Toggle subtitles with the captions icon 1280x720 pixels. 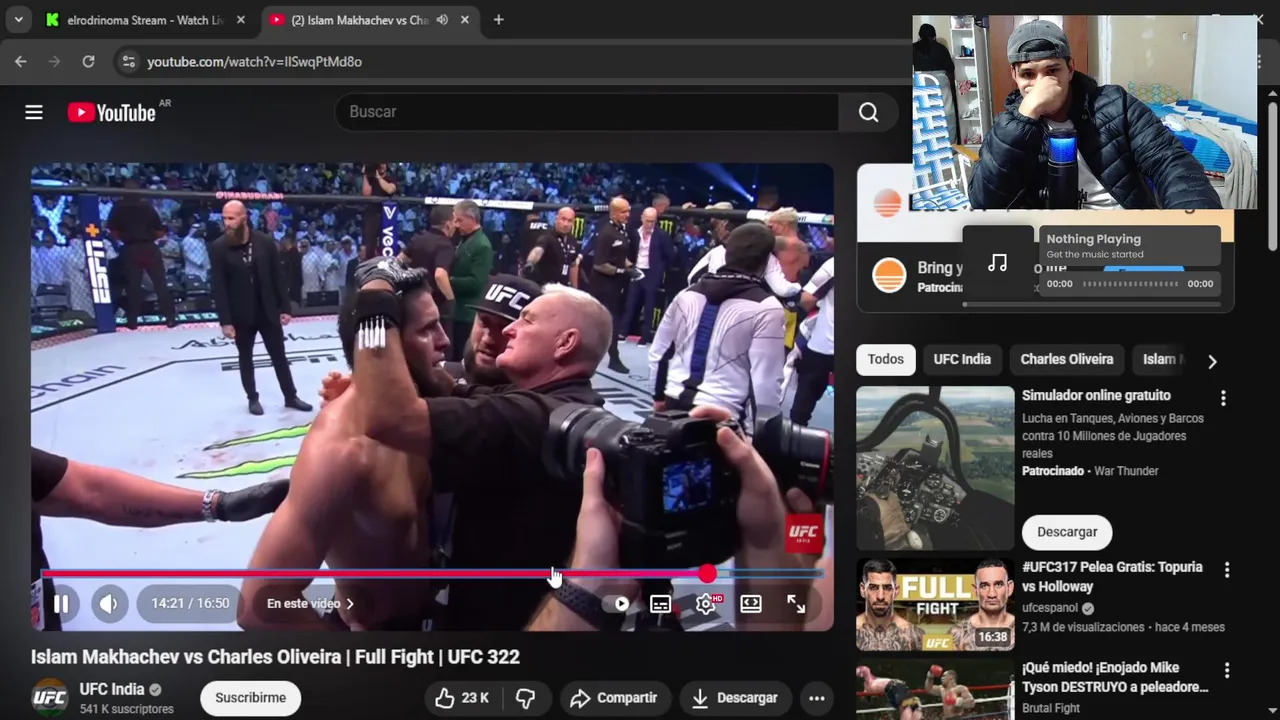(x=660, y=604)
